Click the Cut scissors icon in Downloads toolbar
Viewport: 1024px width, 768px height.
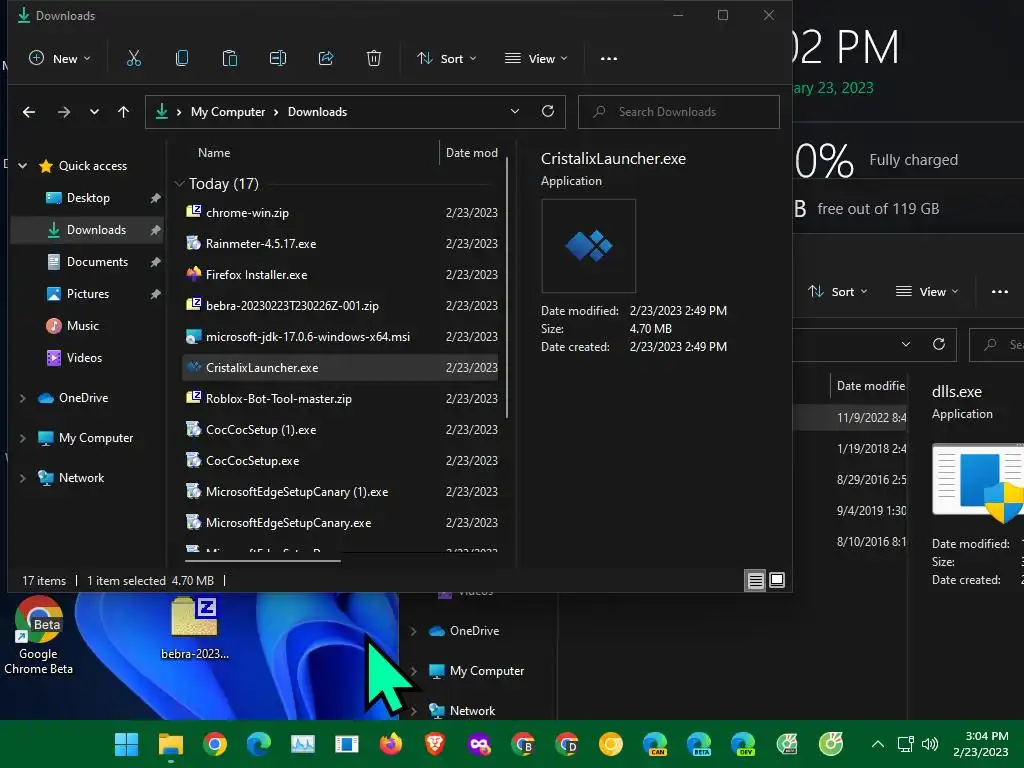(133, 59)
